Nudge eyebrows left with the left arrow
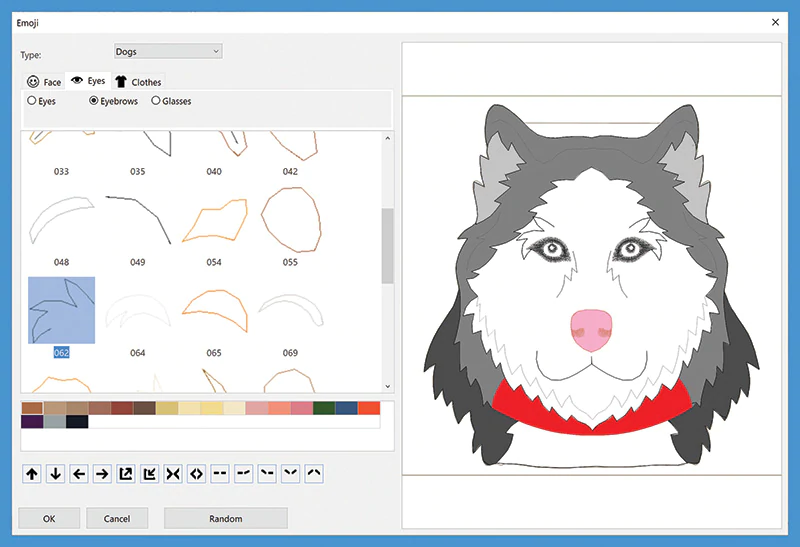This screenshot has height=547, width=800. (79, 474)
